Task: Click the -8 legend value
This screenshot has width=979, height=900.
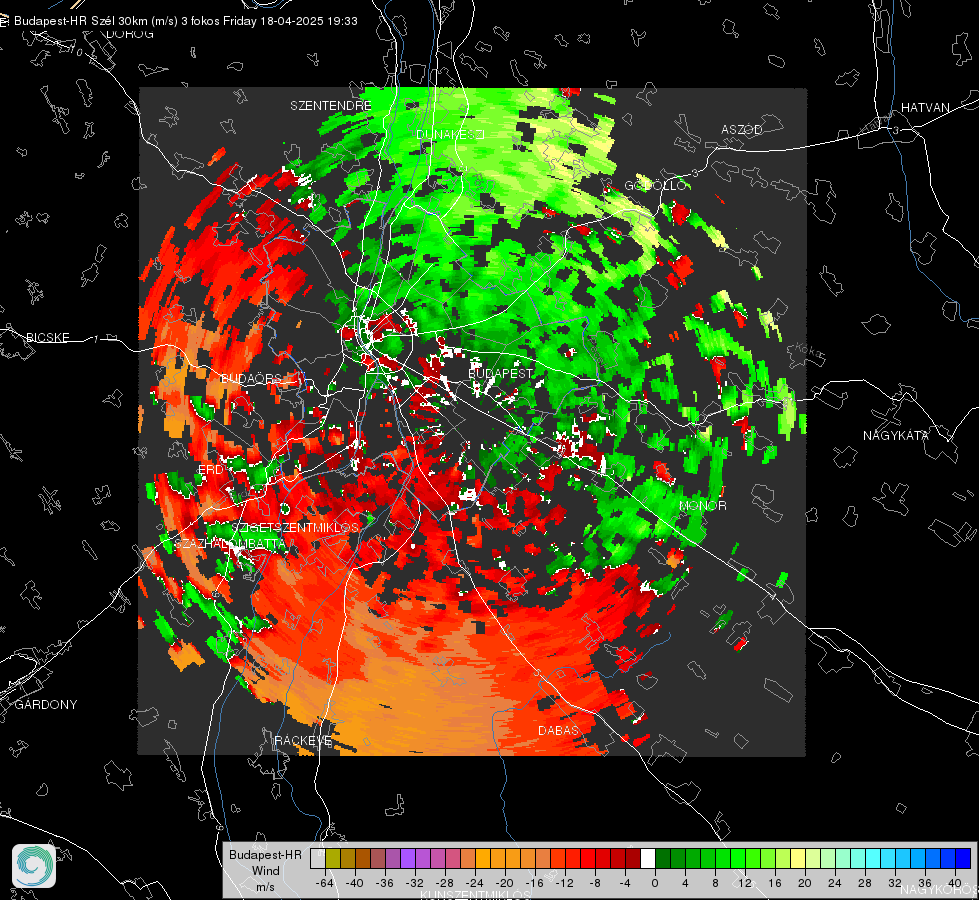Action: coord(594,883)
